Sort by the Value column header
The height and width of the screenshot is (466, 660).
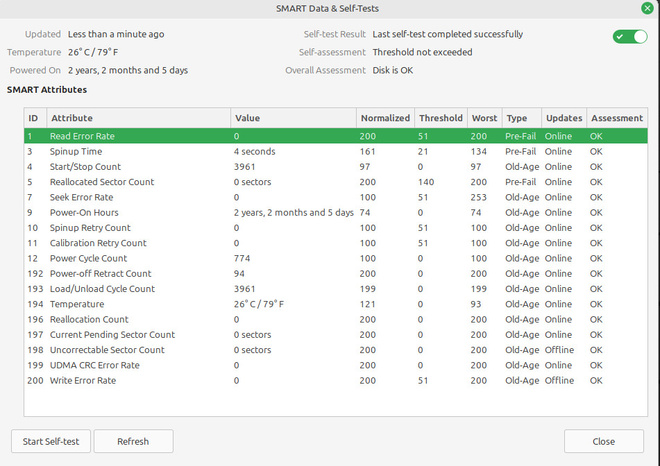point(293,118)
